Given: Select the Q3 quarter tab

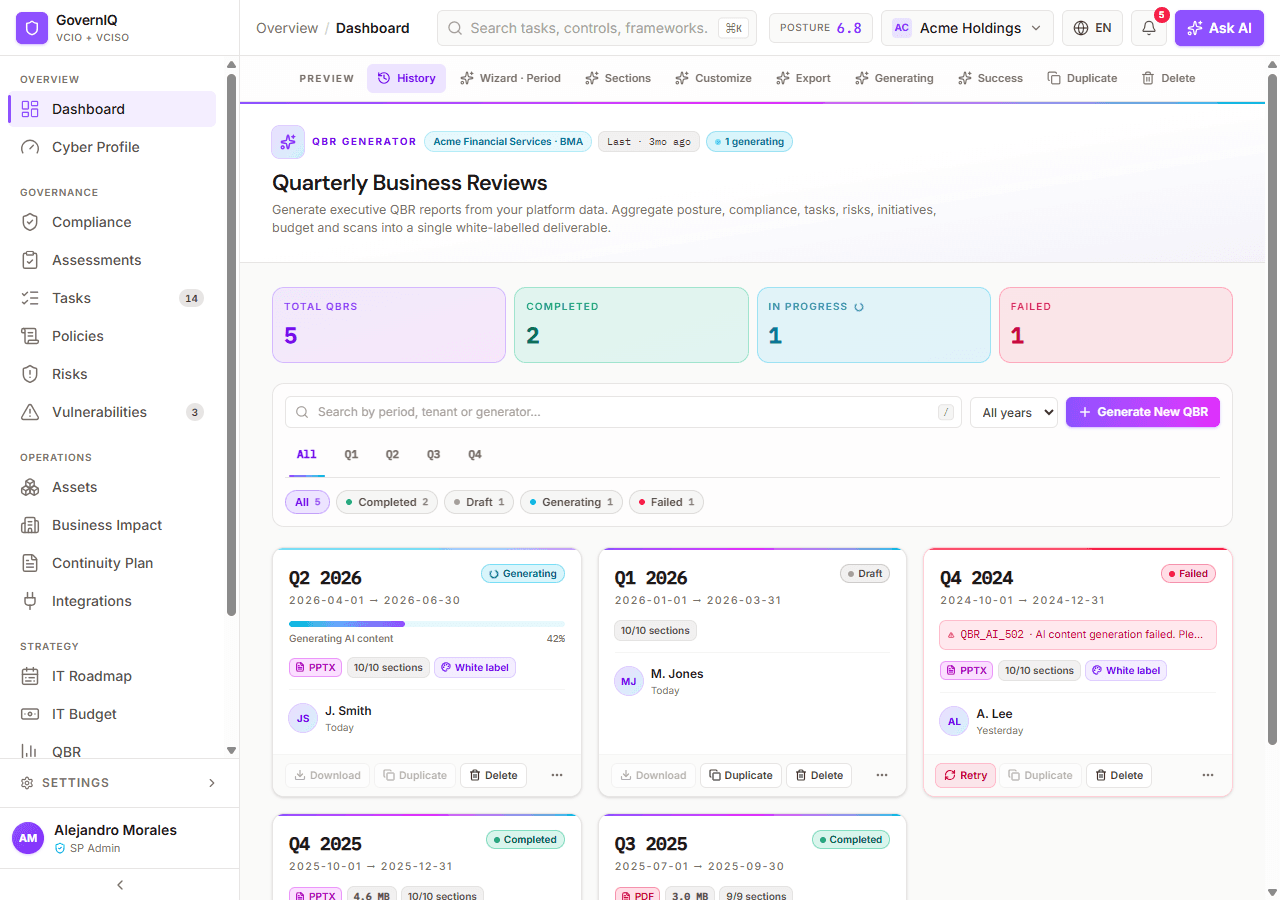Looking at the screenshot, I should point(433,455).
